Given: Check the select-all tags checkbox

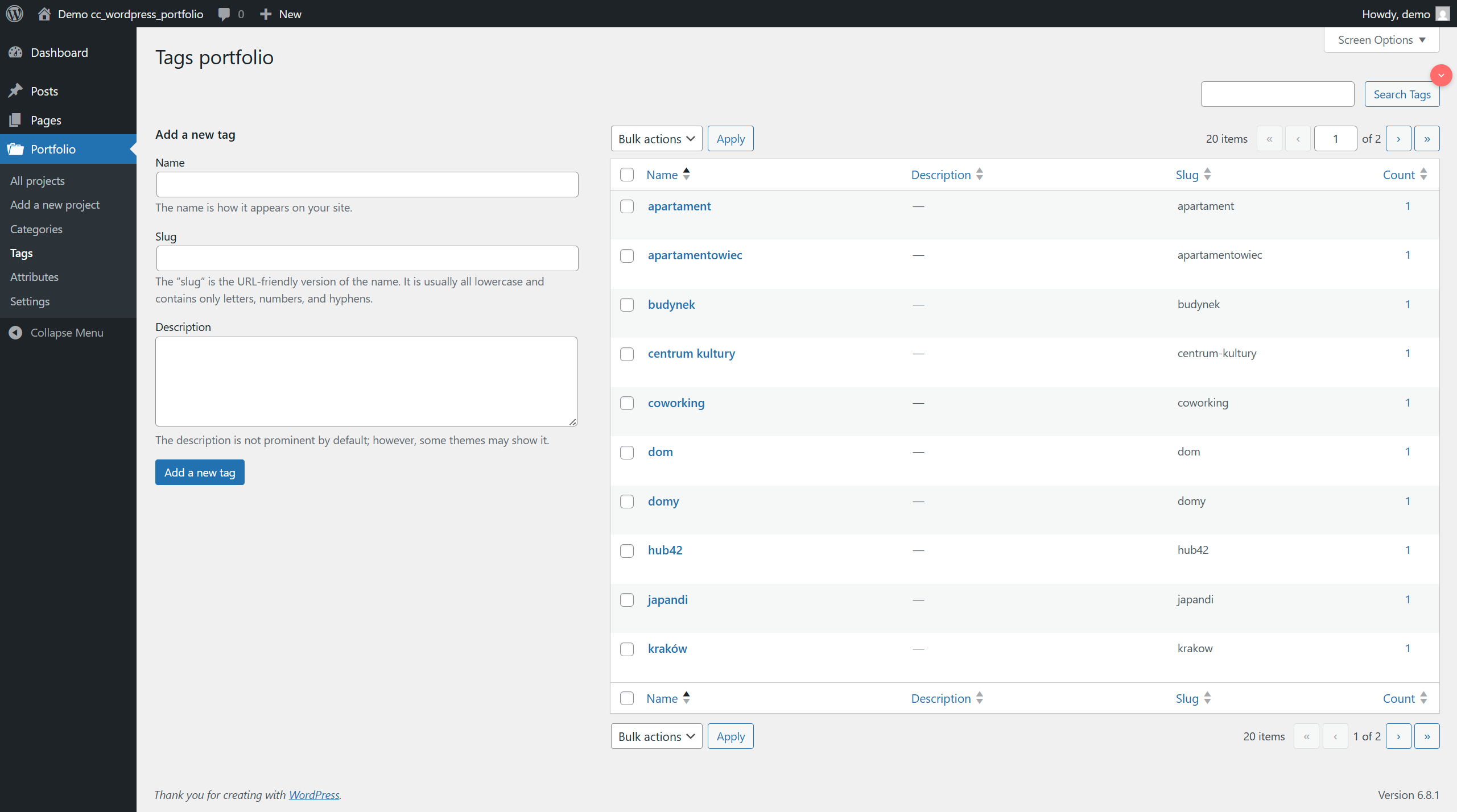Looking at the screenshot, I should coord(626,175).
